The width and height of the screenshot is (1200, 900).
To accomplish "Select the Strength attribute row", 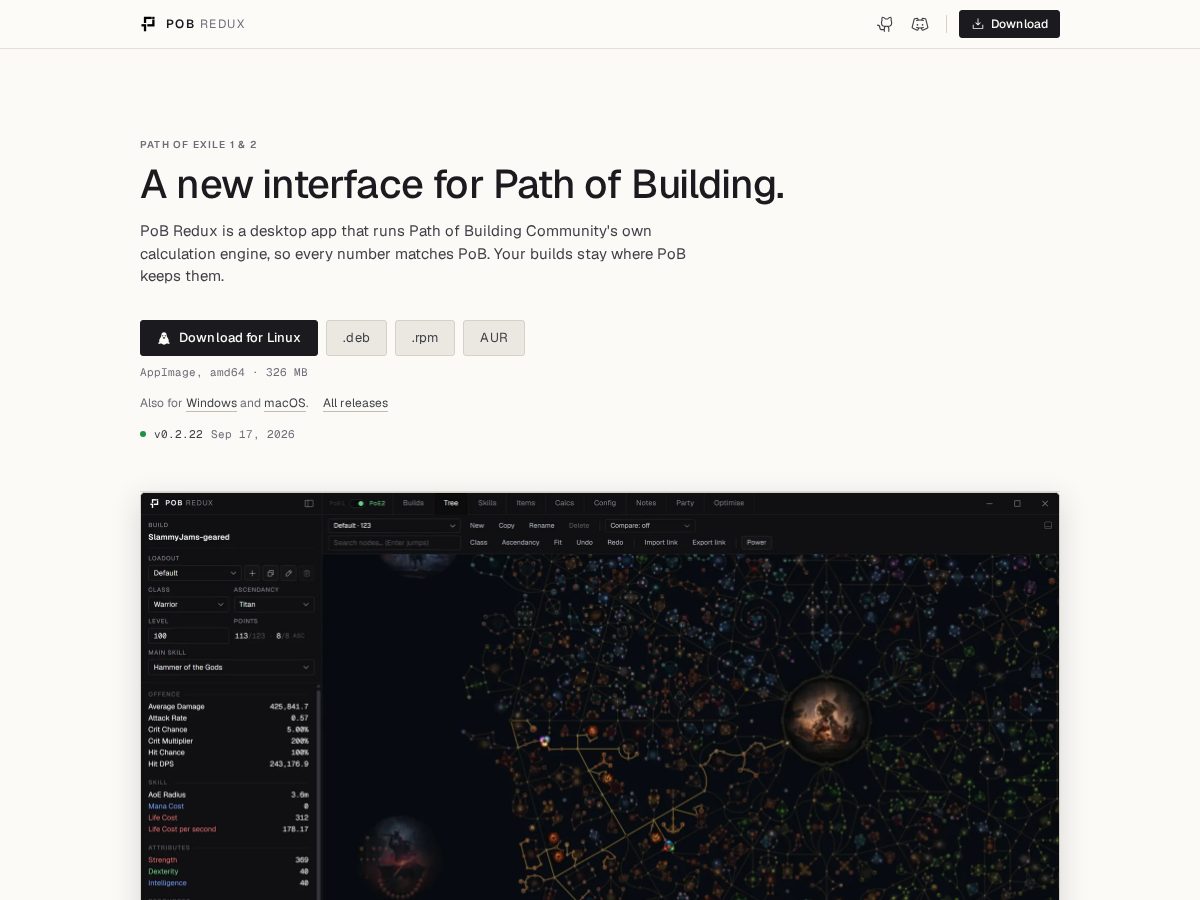I will 228,860.
